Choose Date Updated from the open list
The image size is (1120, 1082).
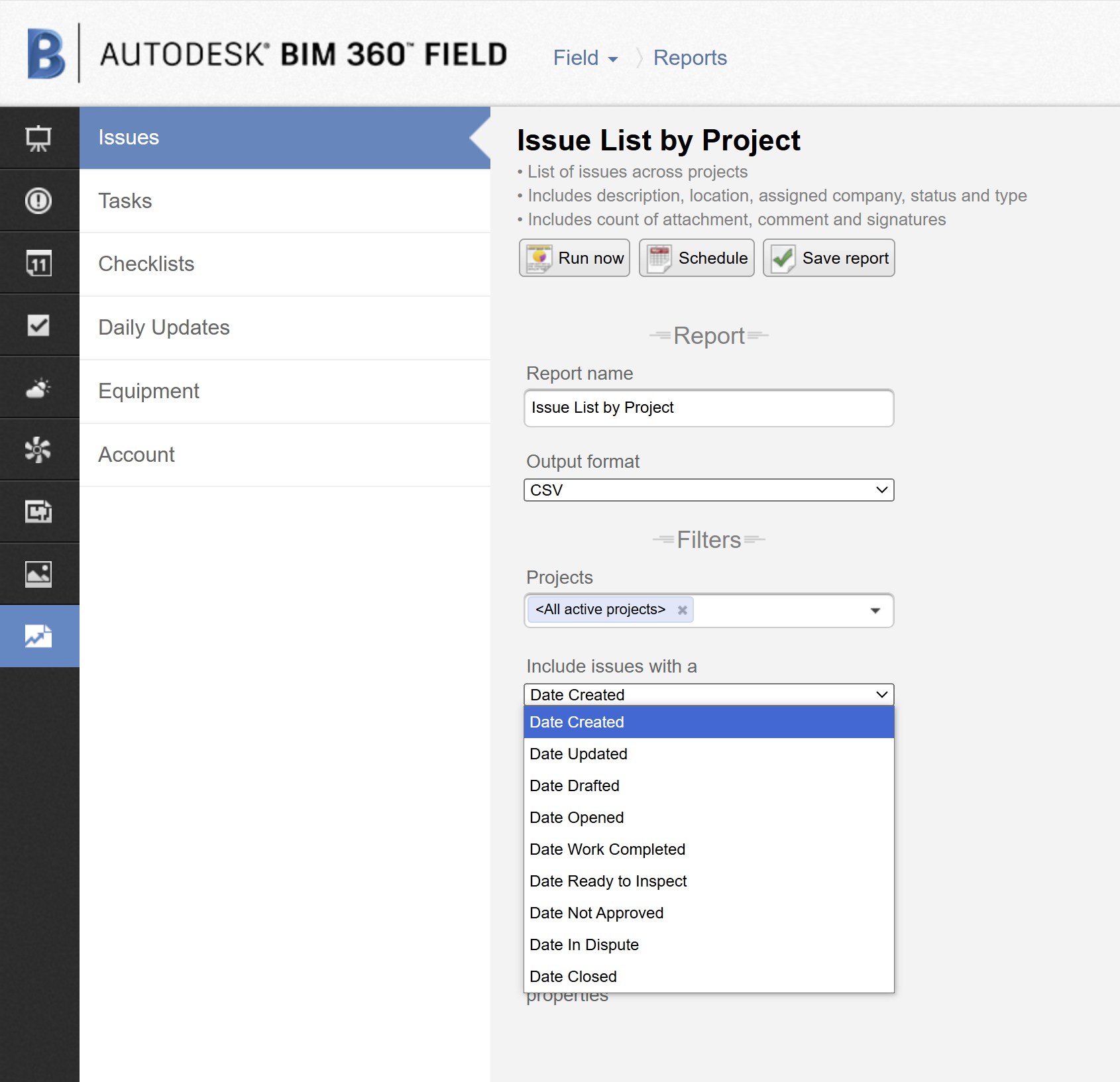578,753
